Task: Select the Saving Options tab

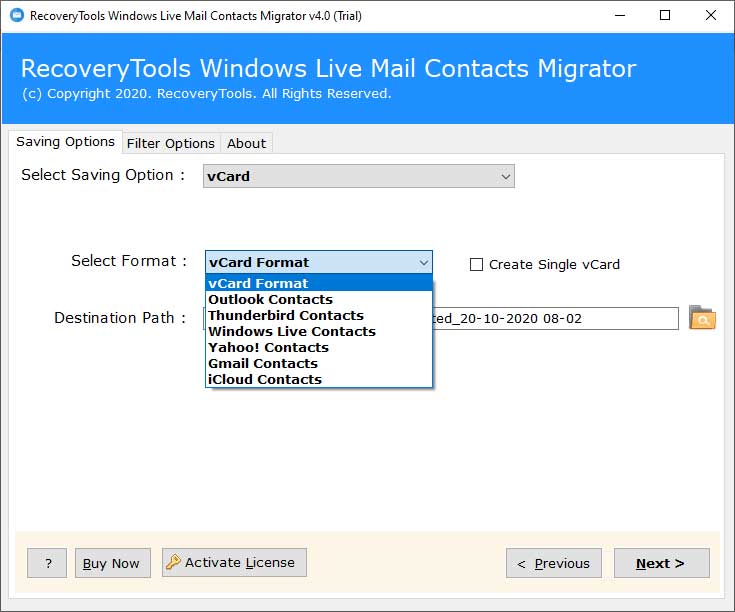Action: 65,142
